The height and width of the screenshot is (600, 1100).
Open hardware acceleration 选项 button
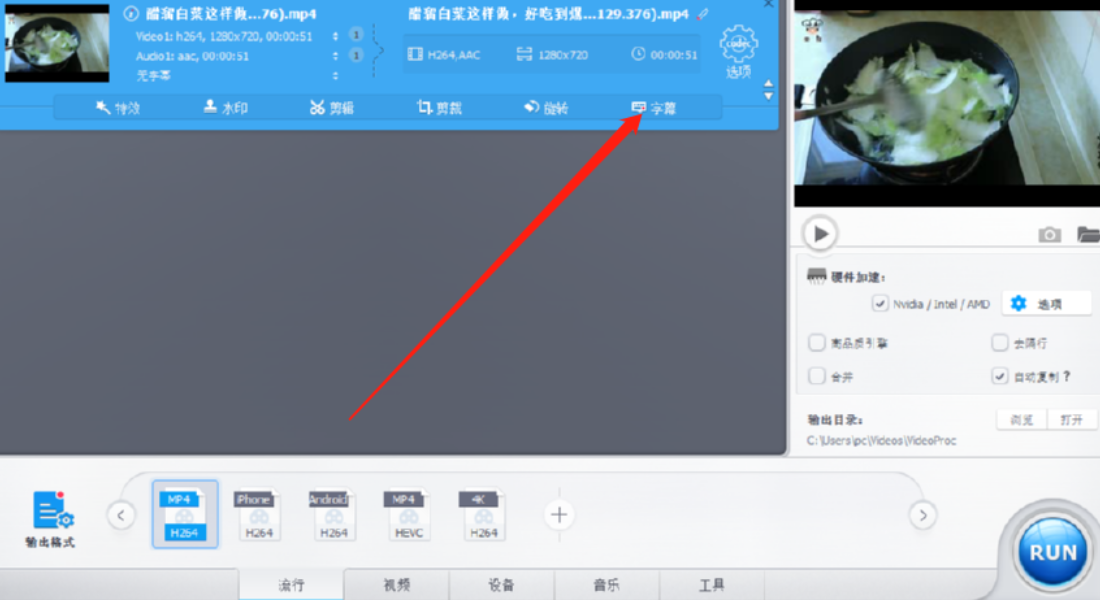tap(1047, 304)
